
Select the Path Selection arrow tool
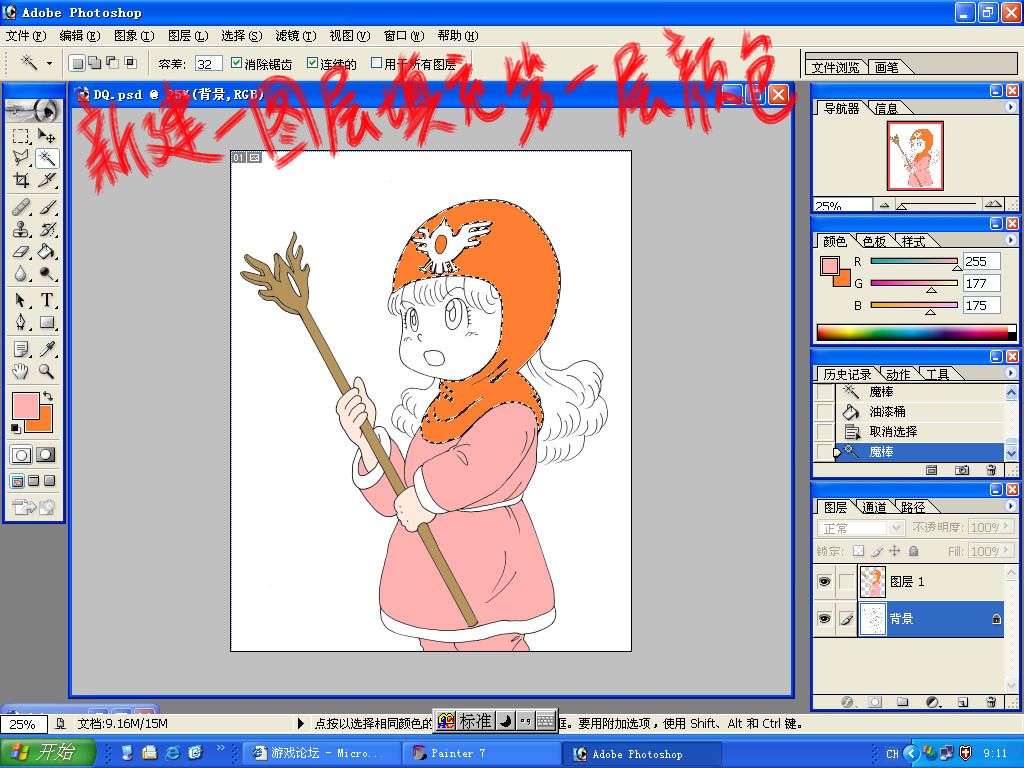[21, 300]
